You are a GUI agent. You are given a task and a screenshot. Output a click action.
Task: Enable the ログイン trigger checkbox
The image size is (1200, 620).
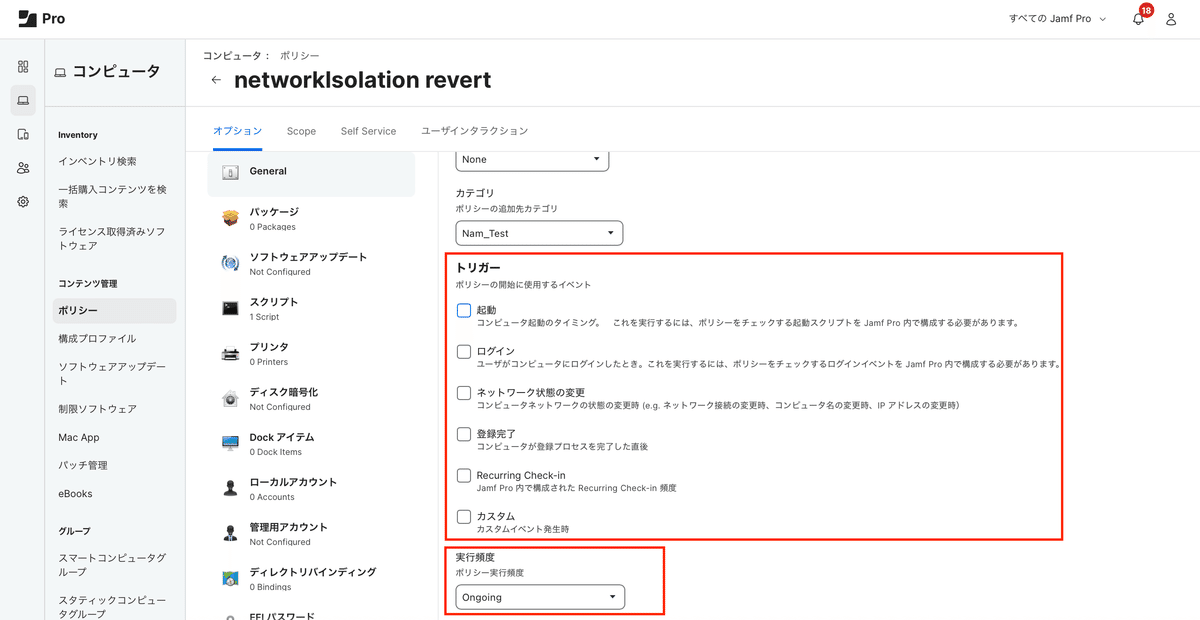(x=464, y=351)
